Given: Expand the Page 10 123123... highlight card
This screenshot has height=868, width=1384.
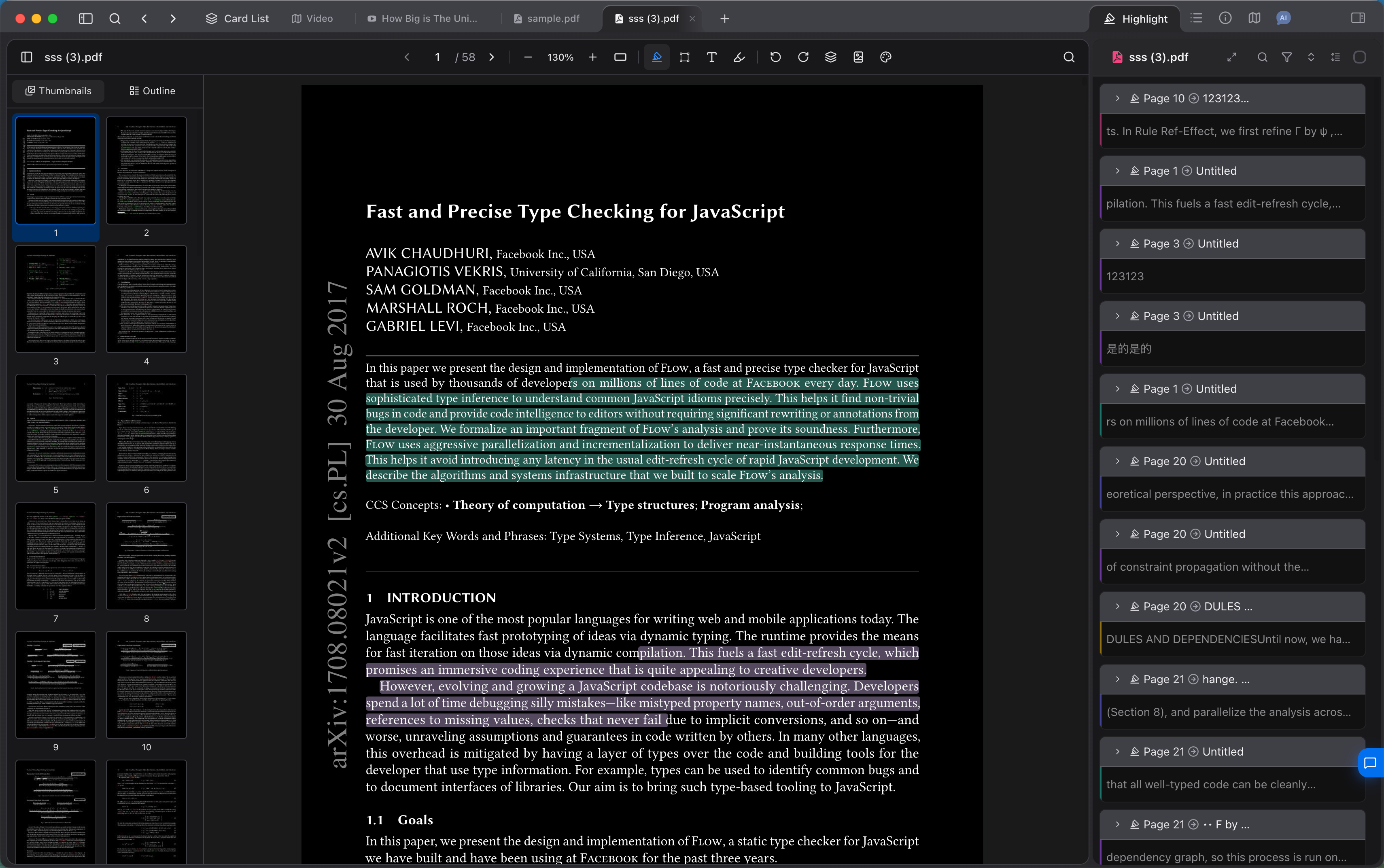Looking at the screenshot, I should [1118, 98].
